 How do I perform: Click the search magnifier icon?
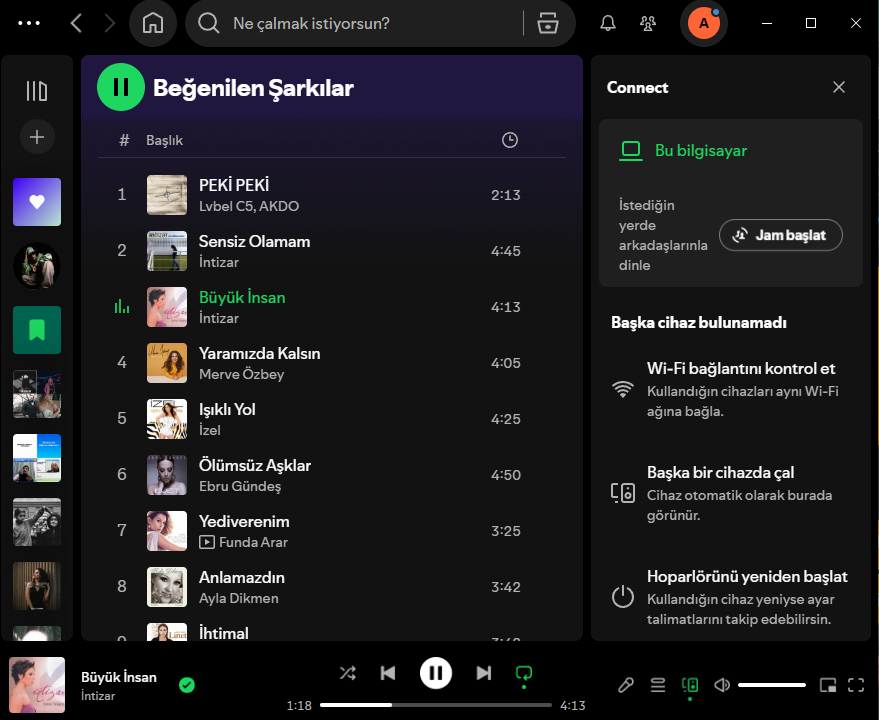(x=209, y=23)
